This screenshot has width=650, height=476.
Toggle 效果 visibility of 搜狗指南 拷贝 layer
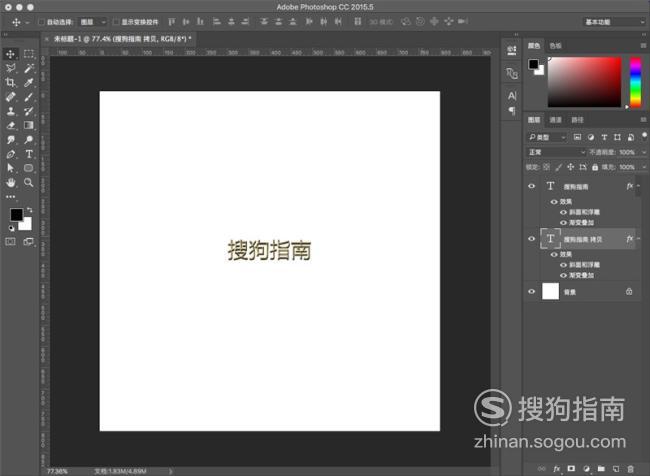(x=554, y=254)
